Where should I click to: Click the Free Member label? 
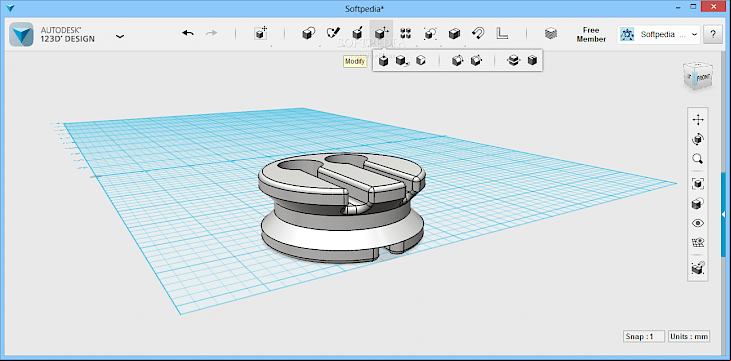click(x=591, y=35)
